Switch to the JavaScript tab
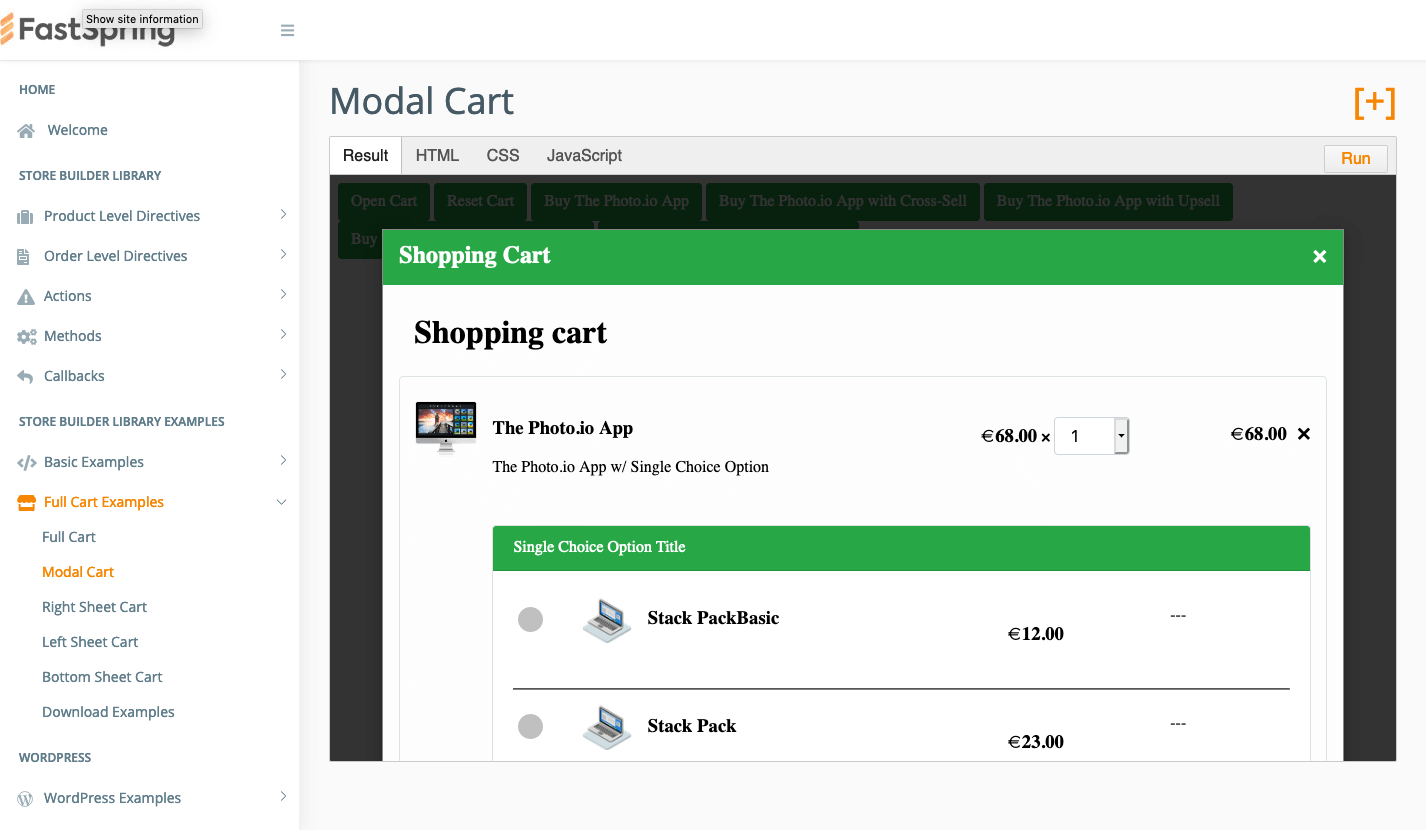The image size is (1426, 830). coord(584,156)
